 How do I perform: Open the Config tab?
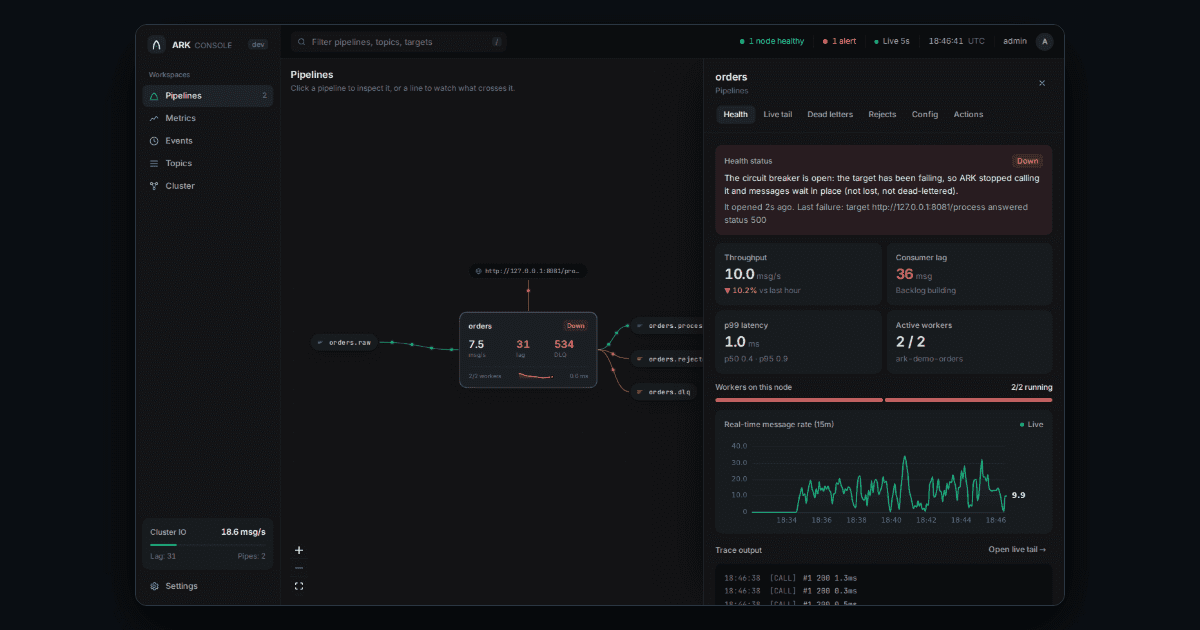pos(925,114)
